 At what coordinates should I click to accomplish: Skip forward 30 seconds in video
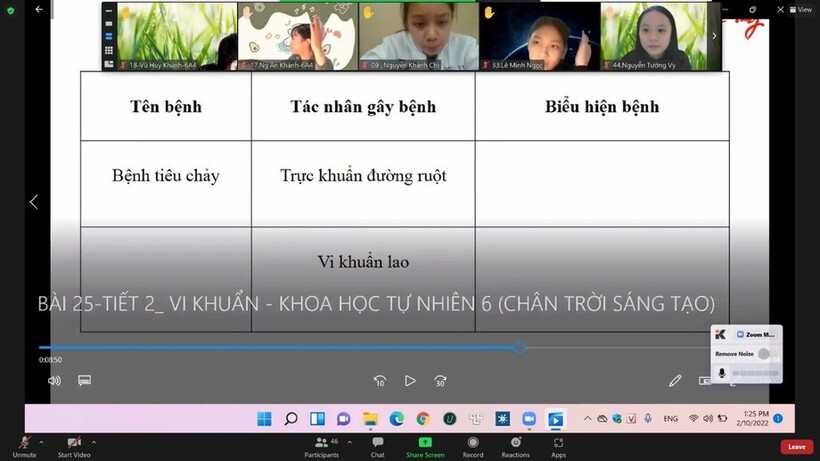click(440, 381)
